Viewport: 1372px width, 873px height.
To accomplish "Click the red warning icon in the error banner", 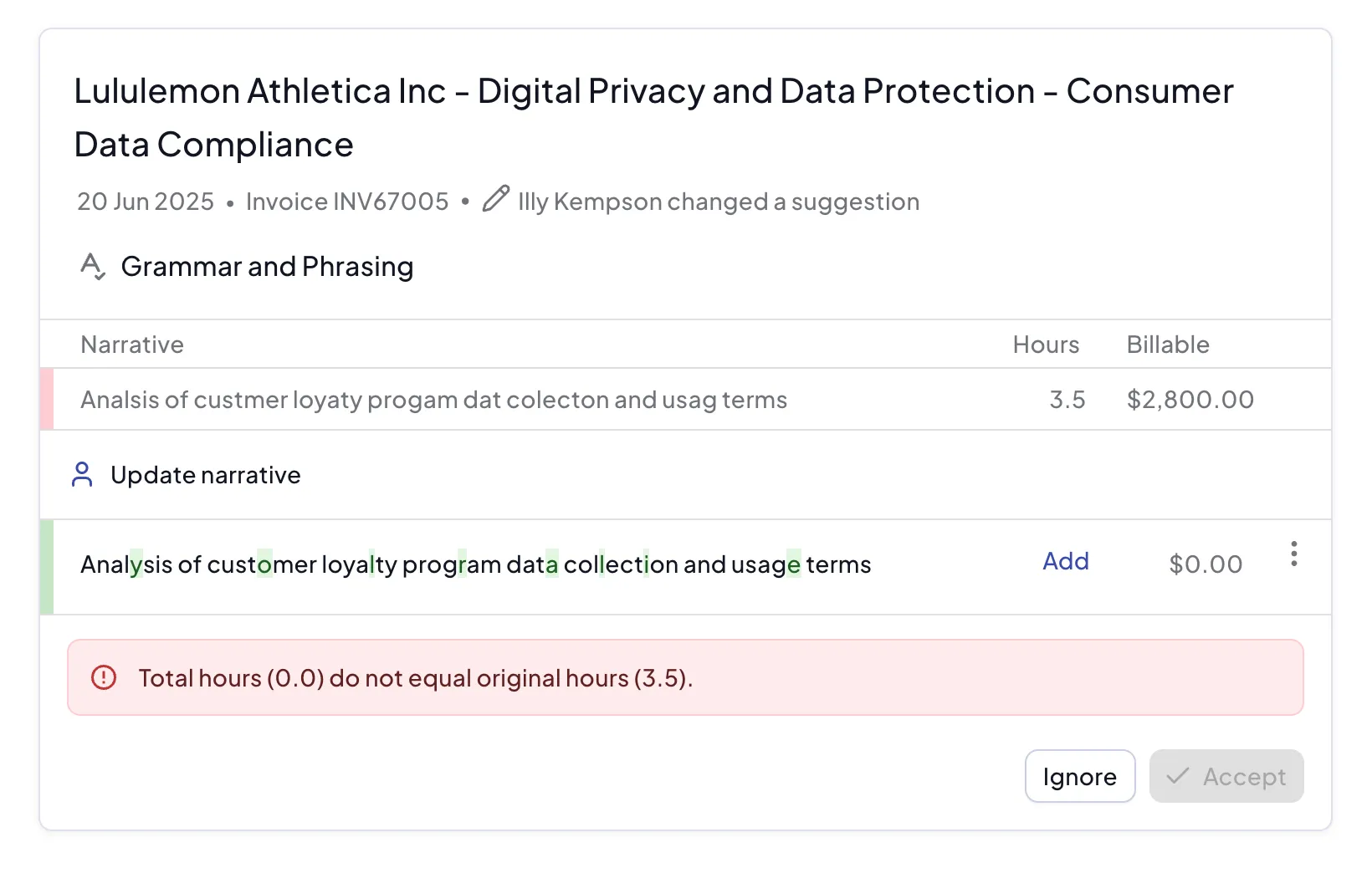I will click(x=104, y=677).
